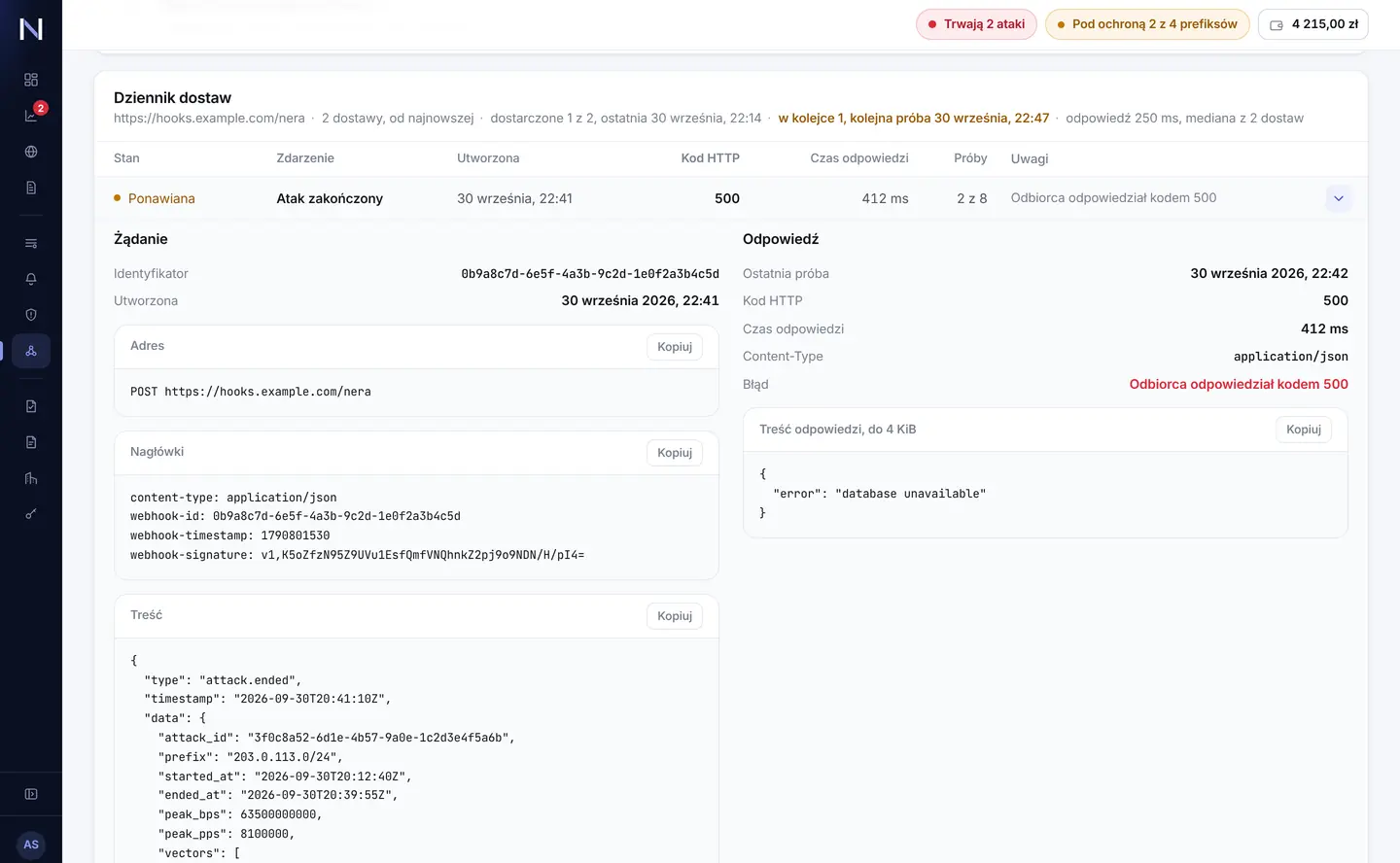Click the '2 z 8' attempts cell

tap(972, 198)
